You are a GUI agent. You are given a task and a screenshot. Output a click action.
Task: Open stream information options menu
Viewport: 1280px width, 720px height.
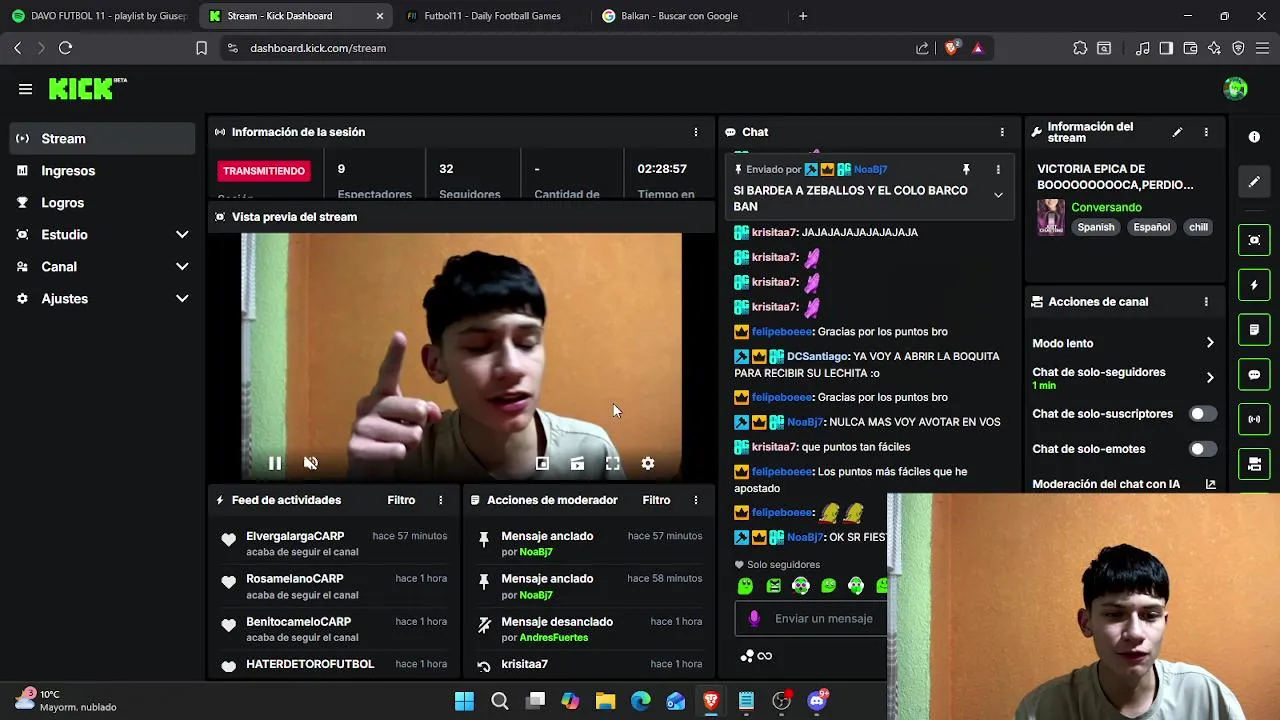tap(1206, 132)
